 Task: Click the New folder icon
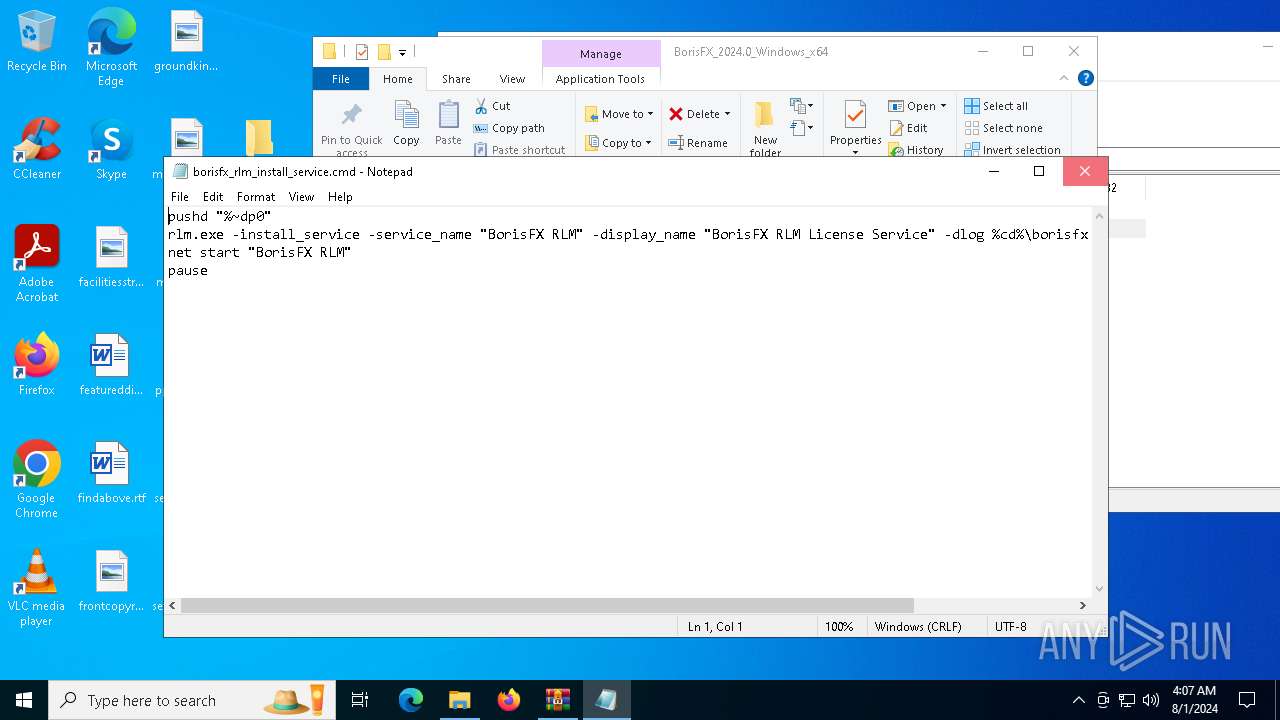click(x=765, y=127)
